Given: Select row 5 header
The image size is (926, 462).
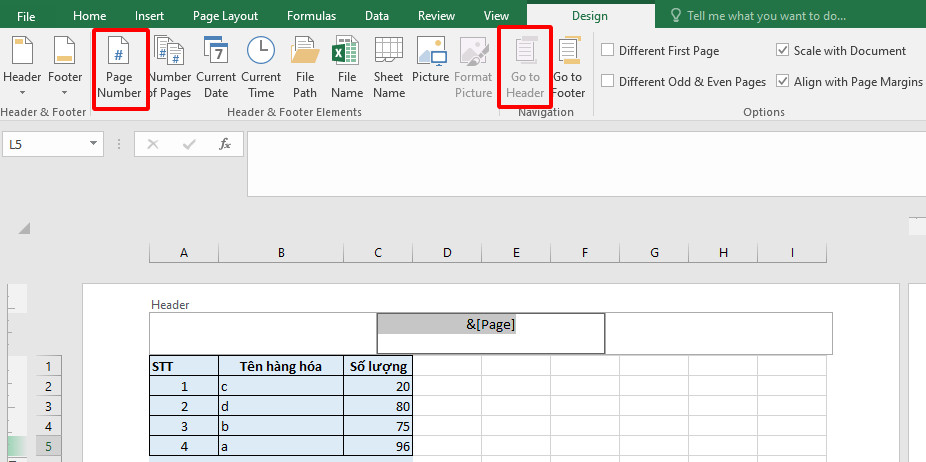Looking at the screenshot, I should point(48,447).
